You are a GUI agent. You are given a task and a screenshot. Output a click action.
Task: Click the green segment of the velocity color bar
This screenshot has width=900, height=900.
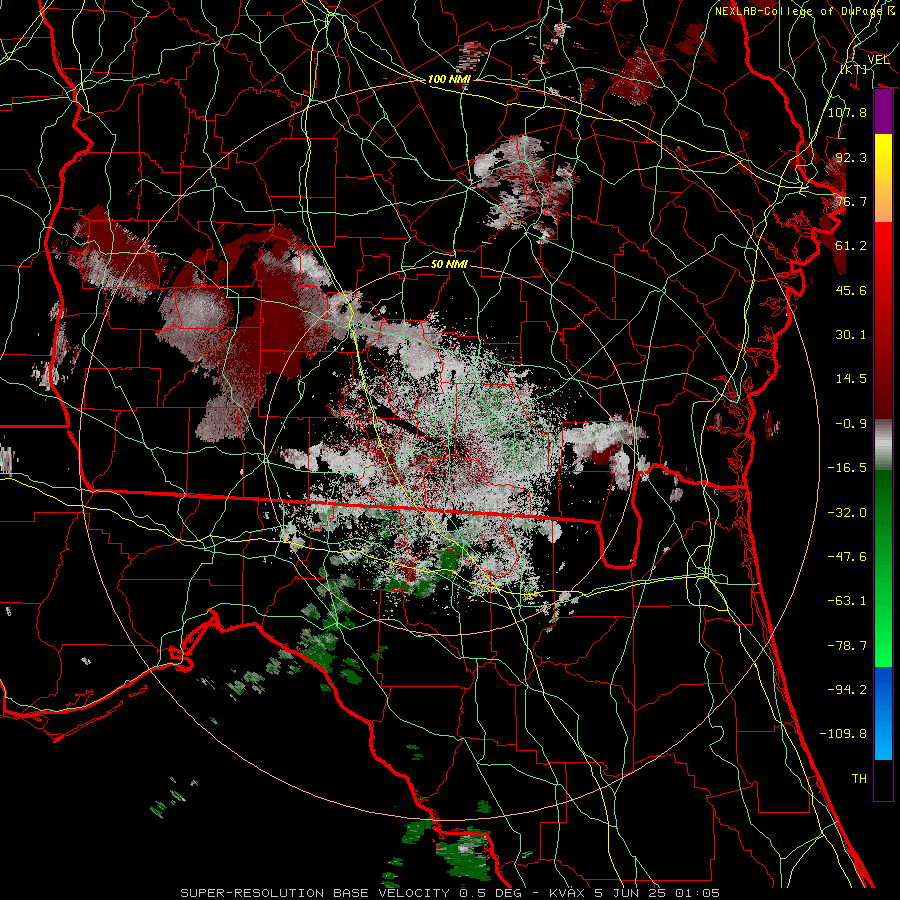(x=883, y=568)
